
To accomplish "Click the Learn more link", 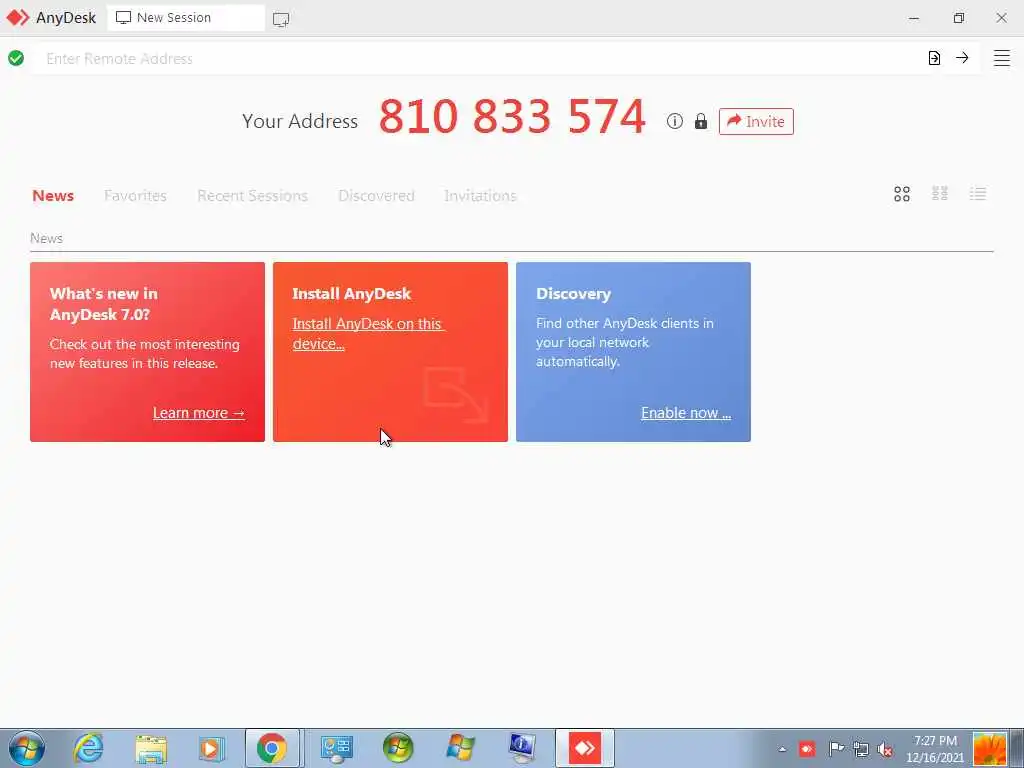I will pos(199,413).
